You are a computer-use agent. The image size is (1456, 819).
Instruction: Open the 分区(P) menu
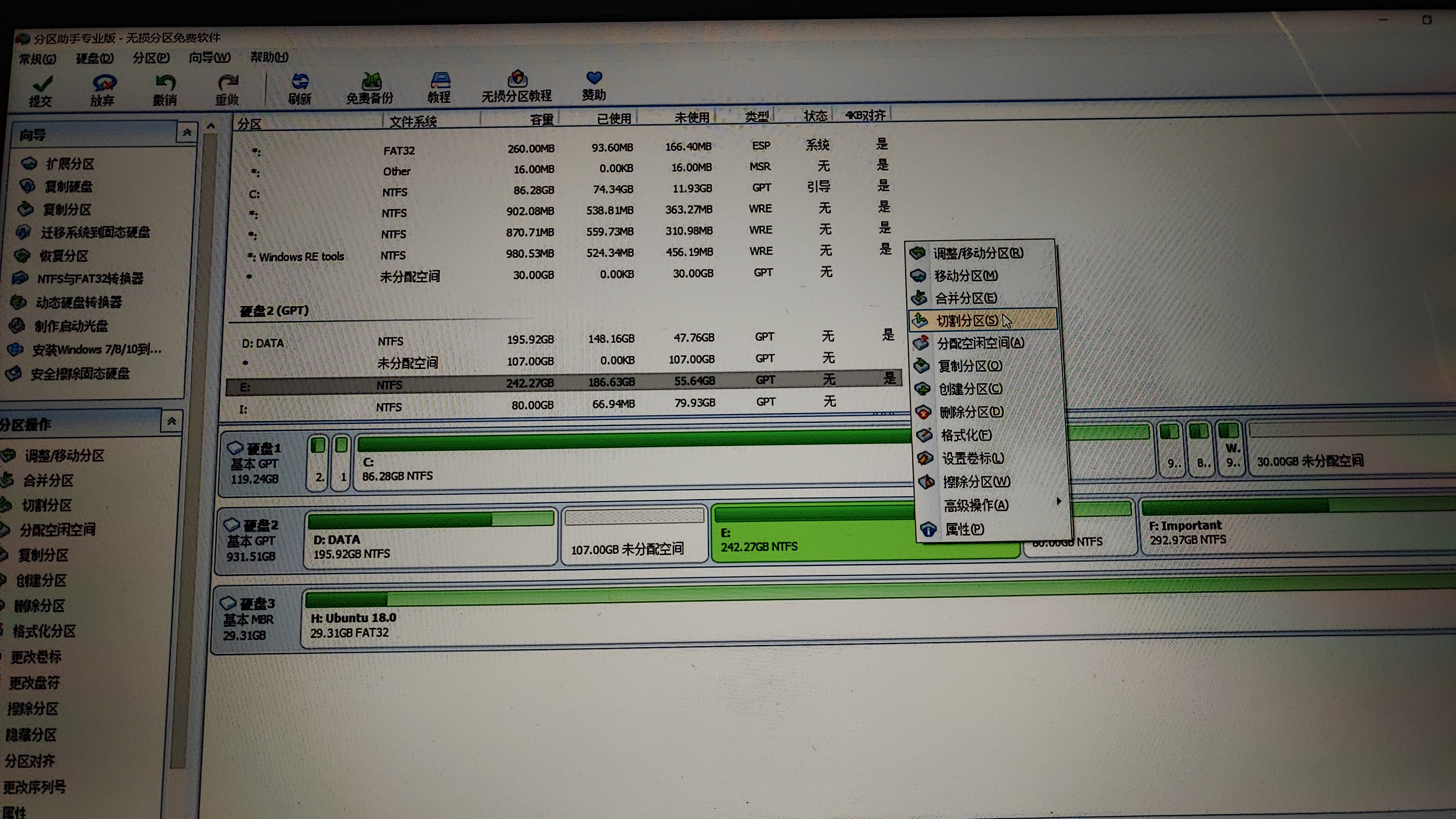click(x=151, y=58)
